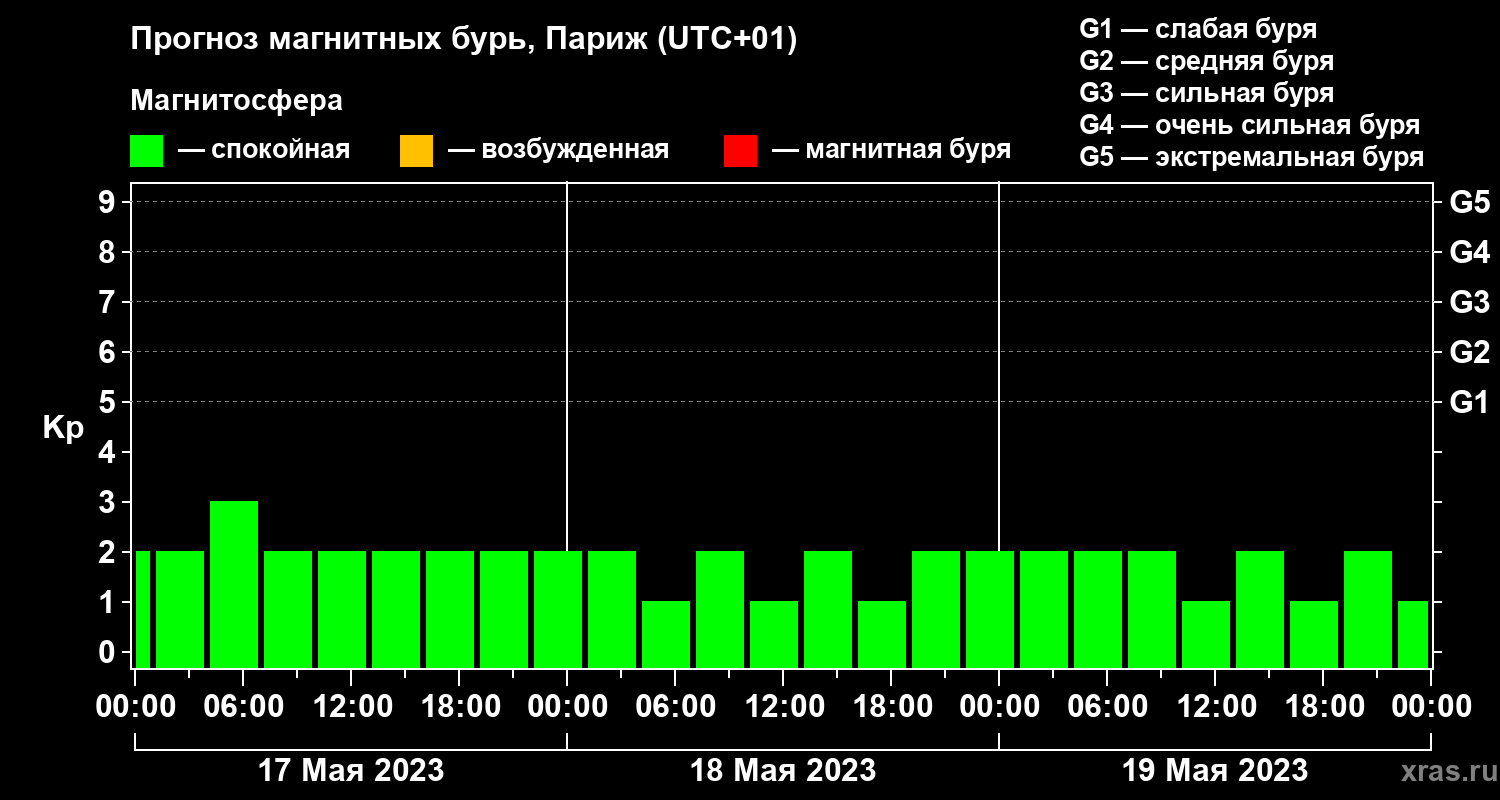Click the orange 'возбужденная' legend swatch
This screenshot has height=800, width=1500.
coord(417,151)
